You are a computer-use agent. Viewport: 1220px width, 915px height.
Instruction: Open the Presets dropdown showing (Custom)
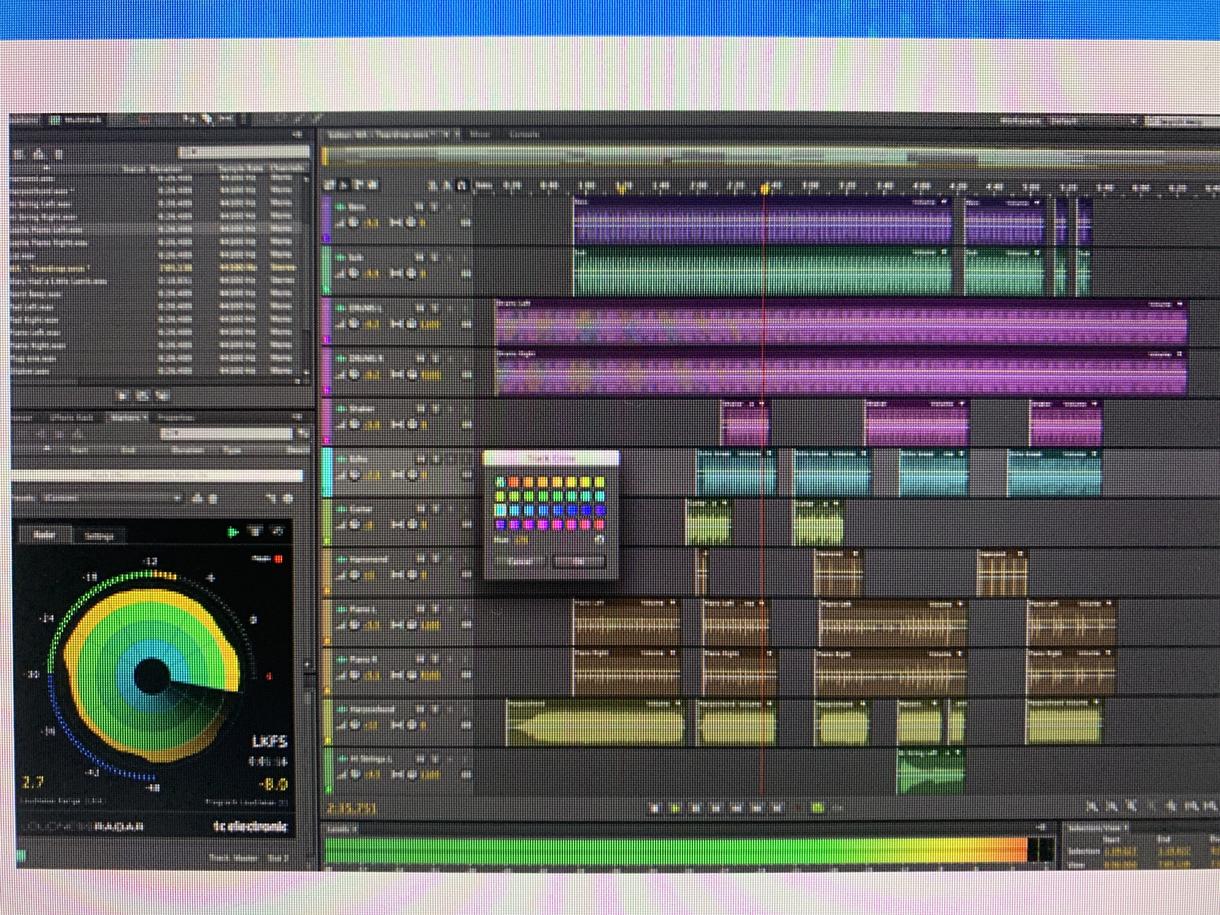pyautogui.click(x=112, y=497)
